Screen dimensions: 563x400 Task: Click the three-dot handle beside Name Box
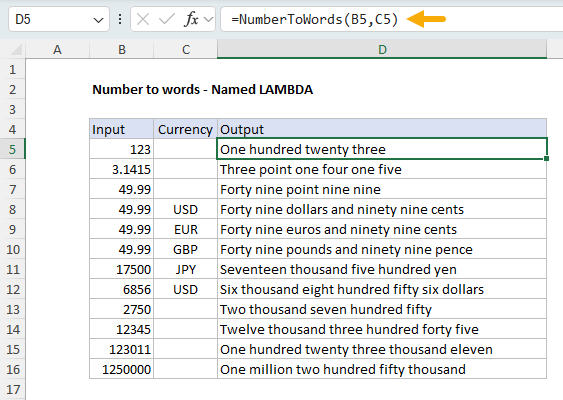point(120,19)
